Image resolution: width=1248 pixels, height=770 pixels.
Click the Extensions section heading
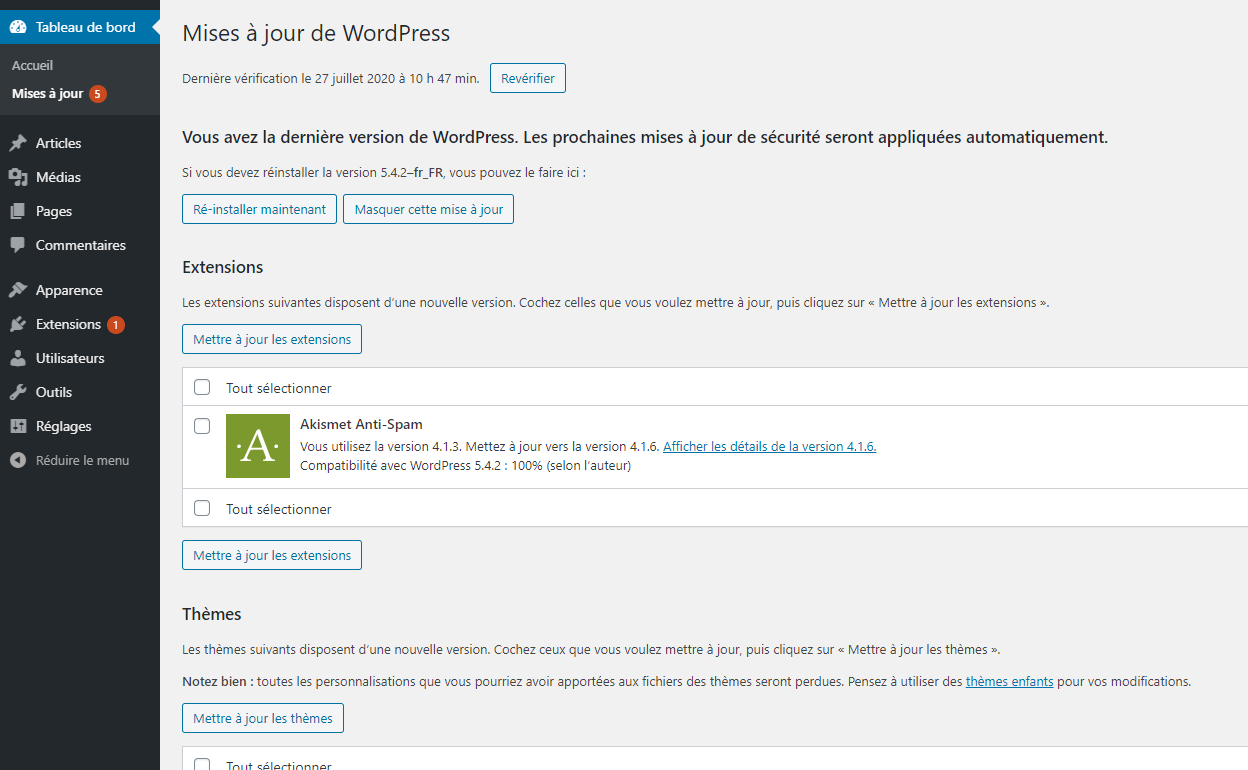223,267
